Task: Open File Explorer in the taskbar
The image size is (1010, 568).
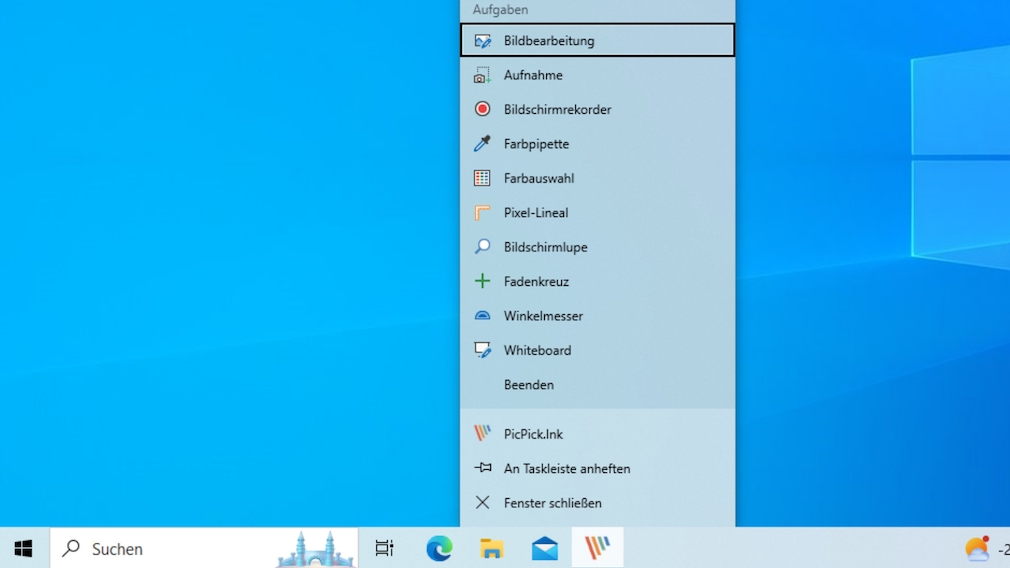Action: [492, 548]
